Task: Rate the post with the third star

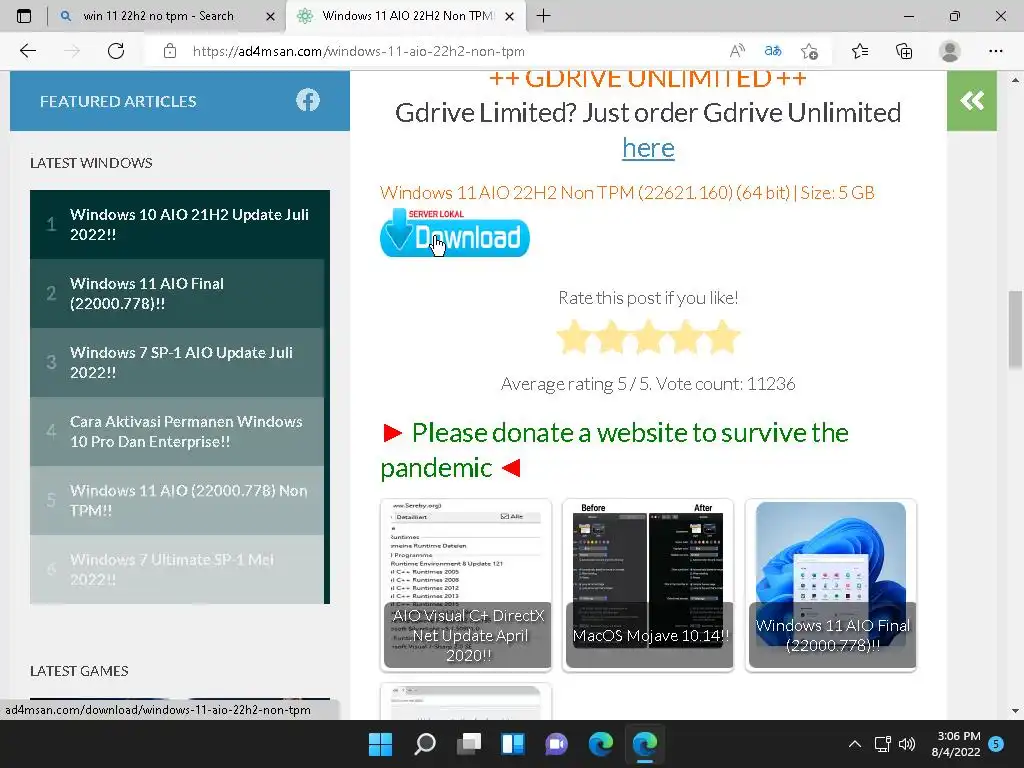Action: [648, 337]
